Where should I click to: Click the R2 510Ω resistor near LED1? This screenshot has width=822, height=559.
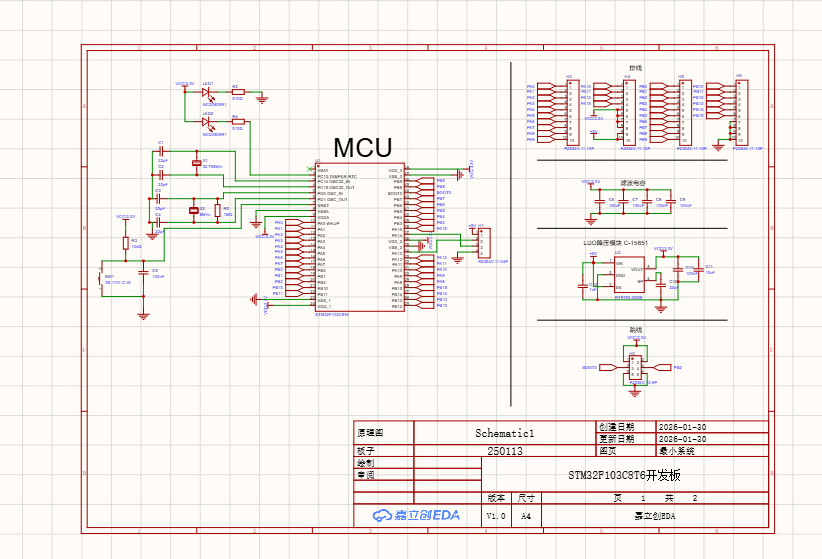point(237,92)
